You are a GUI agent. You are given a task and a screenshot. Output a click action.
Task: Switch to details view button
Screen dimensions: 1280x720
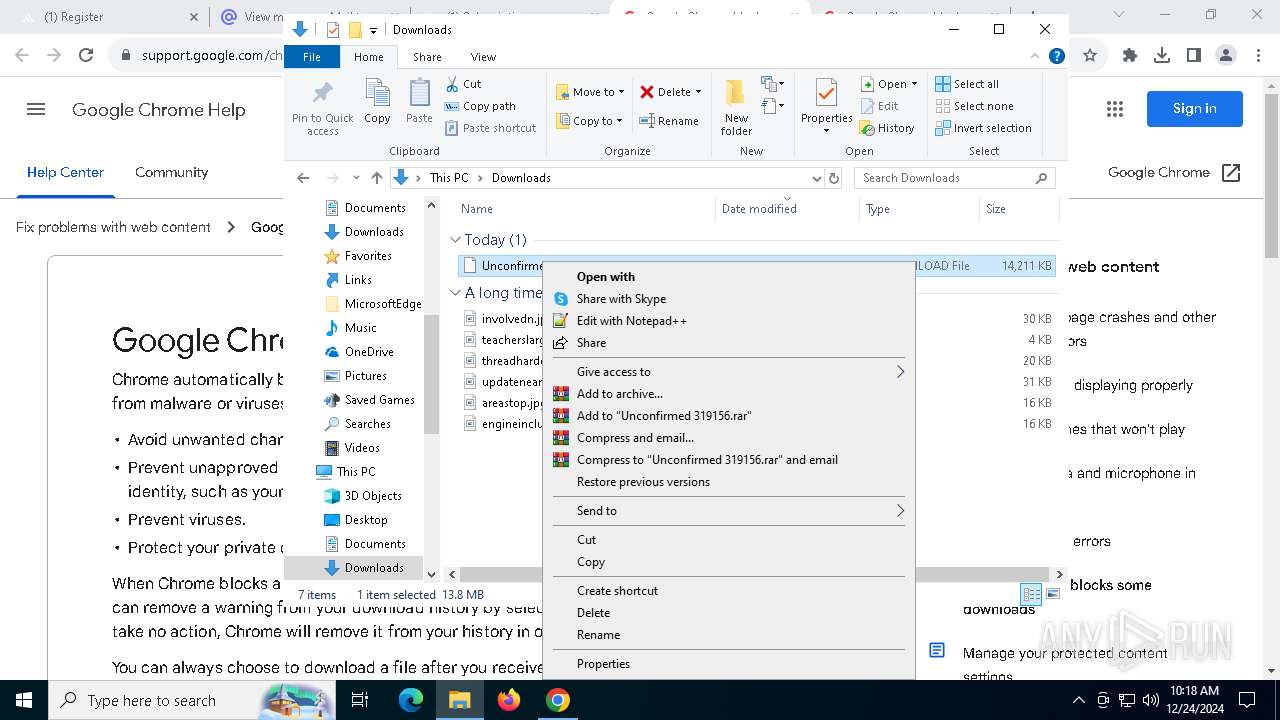1031,594
